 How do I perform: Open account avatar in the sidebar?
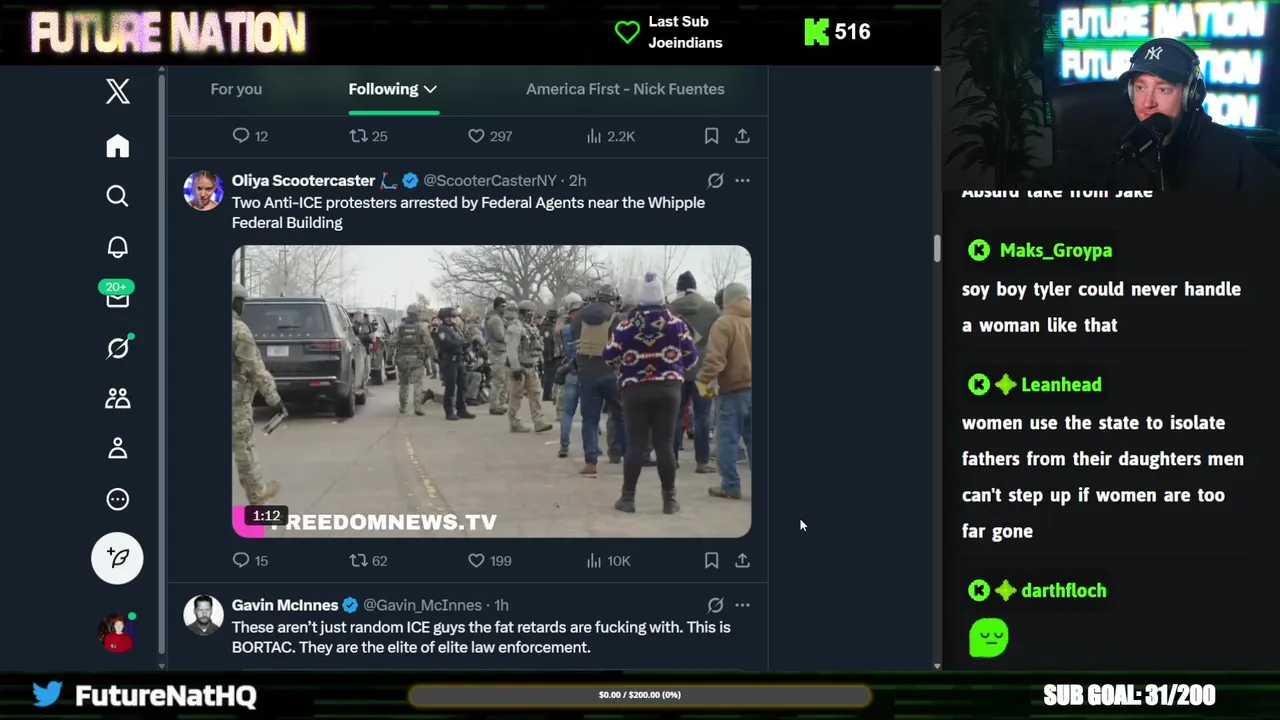(117, 631)
